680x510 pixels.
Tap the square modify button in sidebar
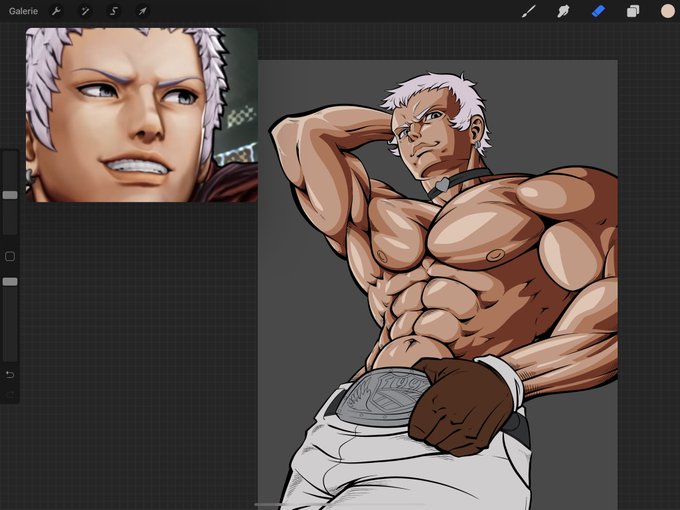[10, 256]
